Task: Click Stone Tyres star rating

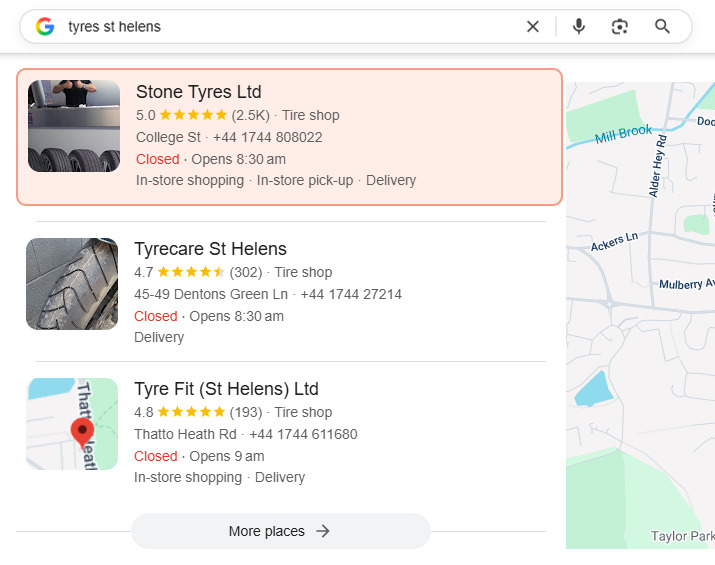Action: [193, 115]
